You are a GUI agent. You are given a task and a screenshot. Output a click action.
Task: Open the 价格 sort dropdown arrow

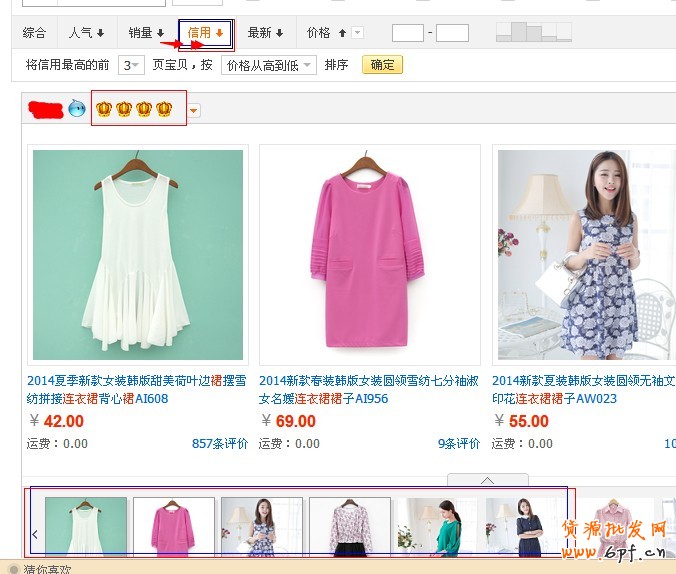click(x=358, y=33)
